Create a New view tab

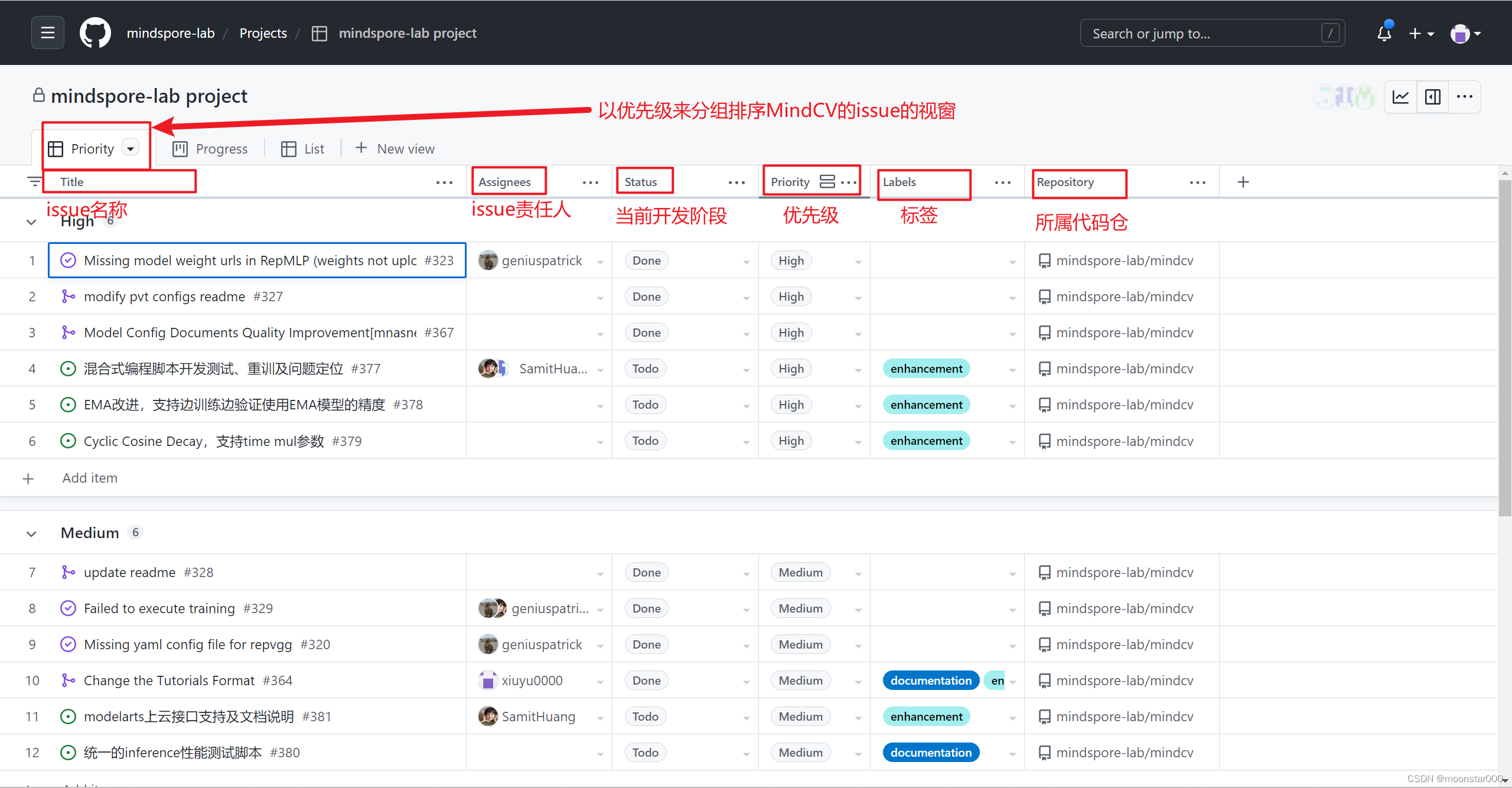pos(395,148)
